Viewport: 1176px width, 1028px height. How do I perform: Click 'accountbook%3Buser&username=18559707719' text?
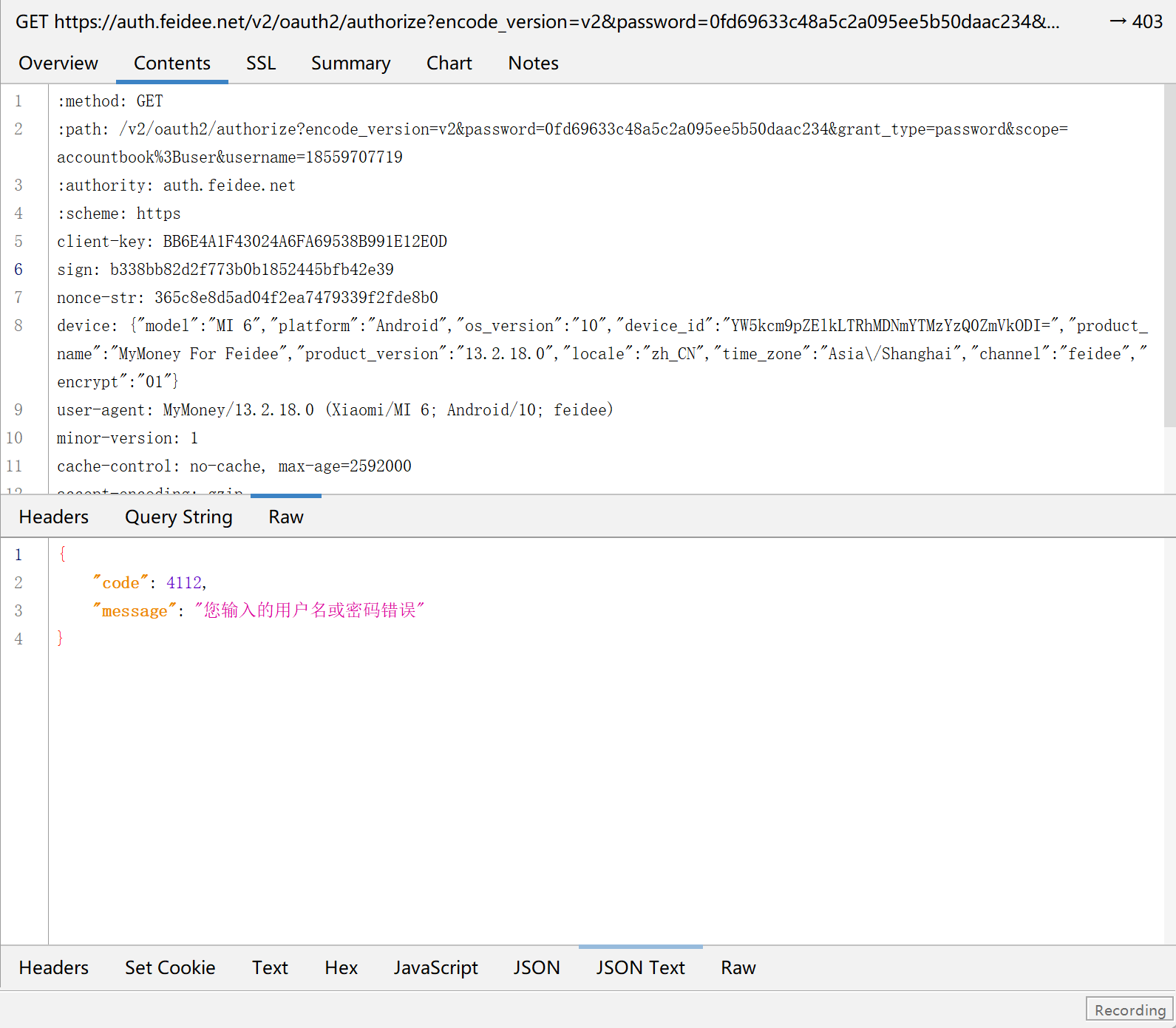pos(230,157)
